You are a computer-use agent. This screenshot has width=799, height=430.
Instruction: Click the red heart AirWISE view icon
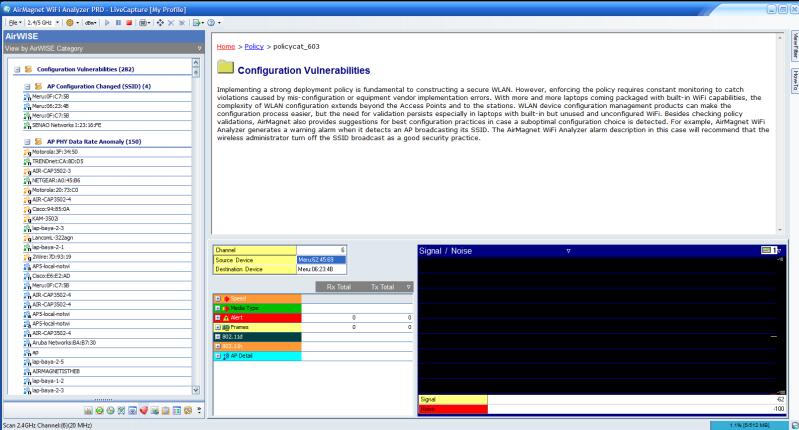144,411
